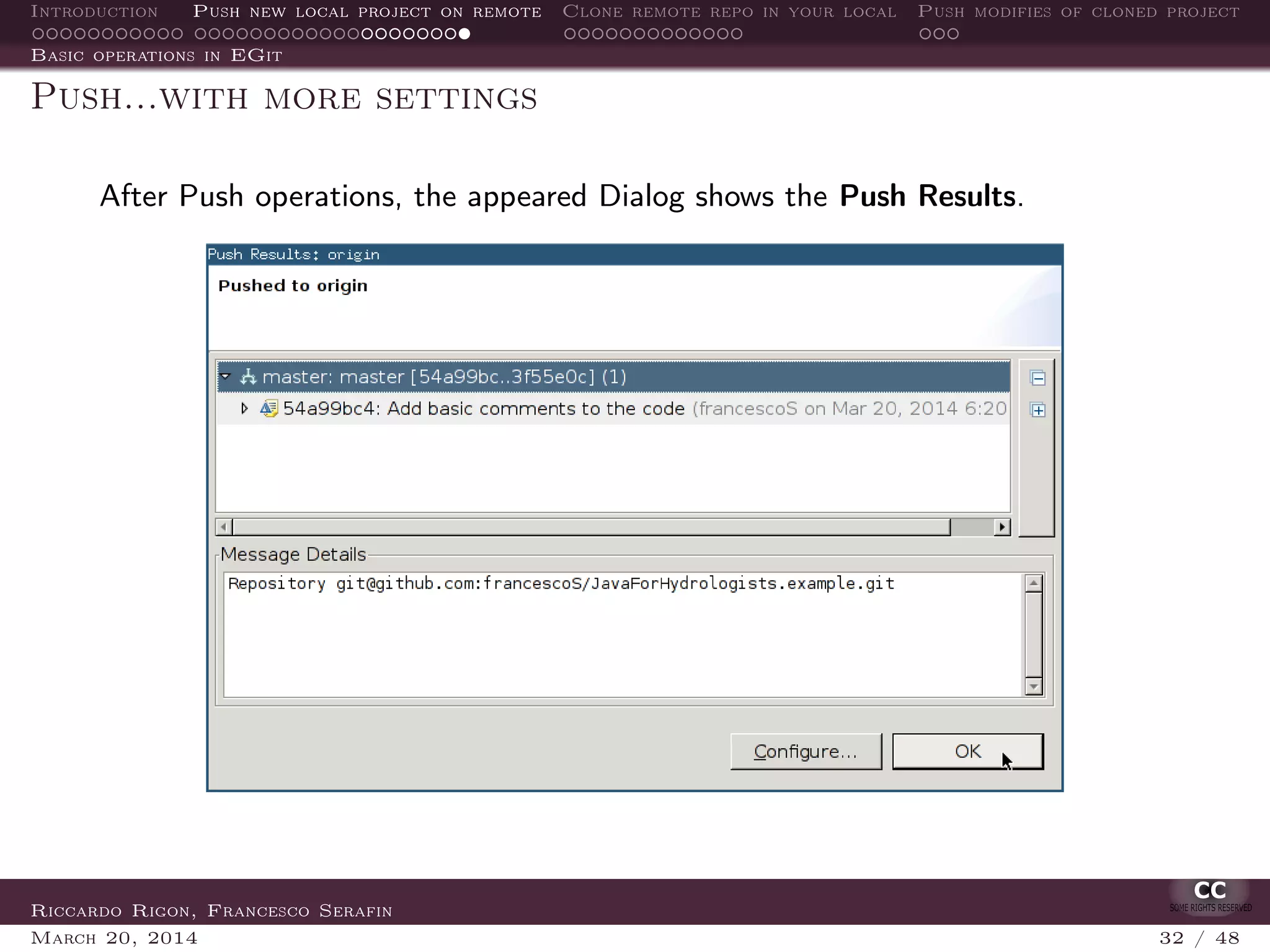Click the slide title 'Push...with more settings'

click(x=284, y=97)
